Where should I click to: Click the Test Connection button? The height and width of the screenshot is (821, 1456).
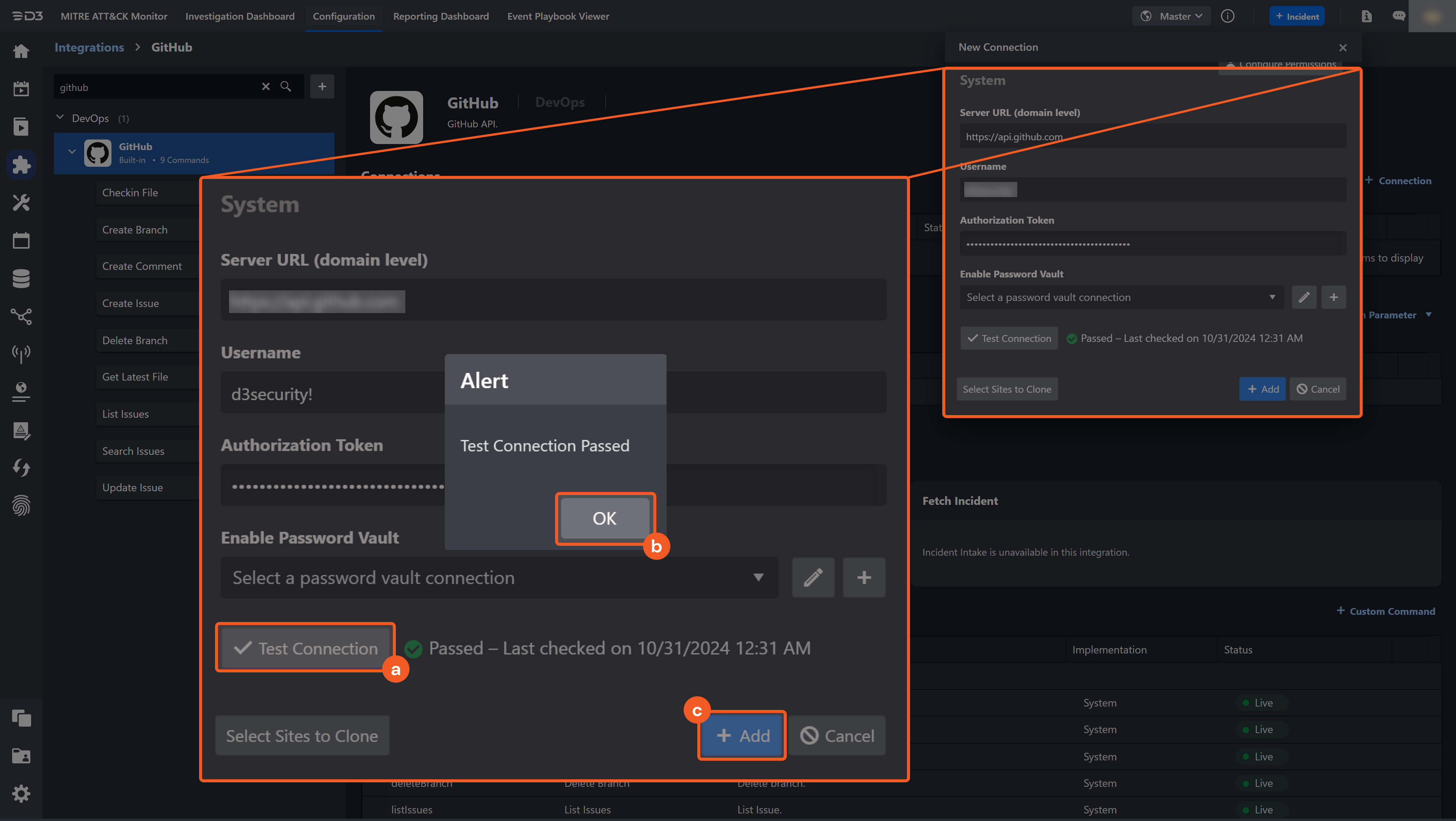pyautogui.click(x=1009, y=338)
